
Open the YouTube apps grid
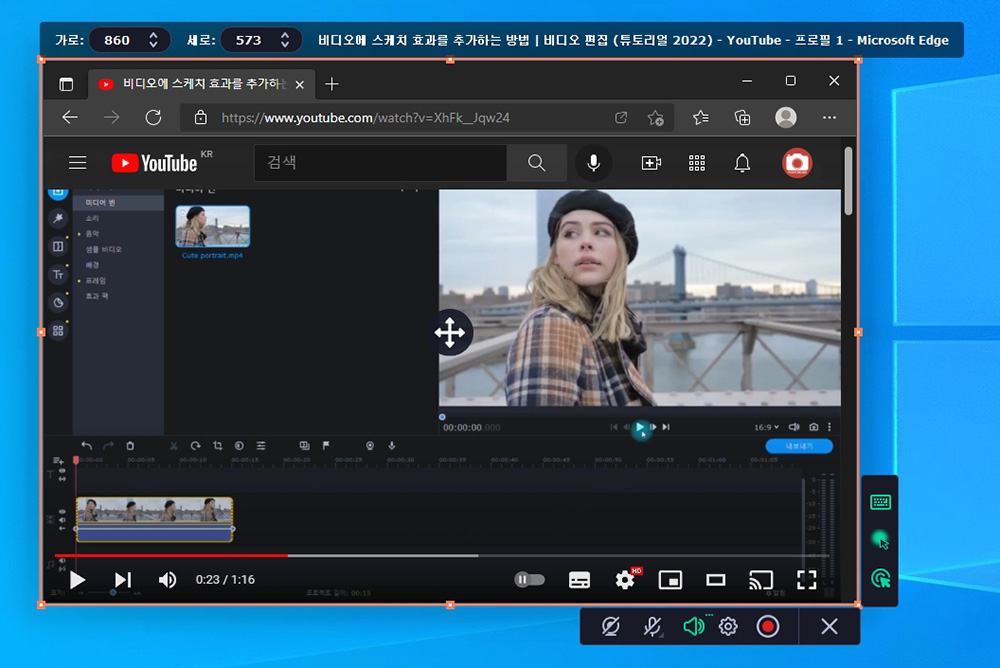coord(697,163)
